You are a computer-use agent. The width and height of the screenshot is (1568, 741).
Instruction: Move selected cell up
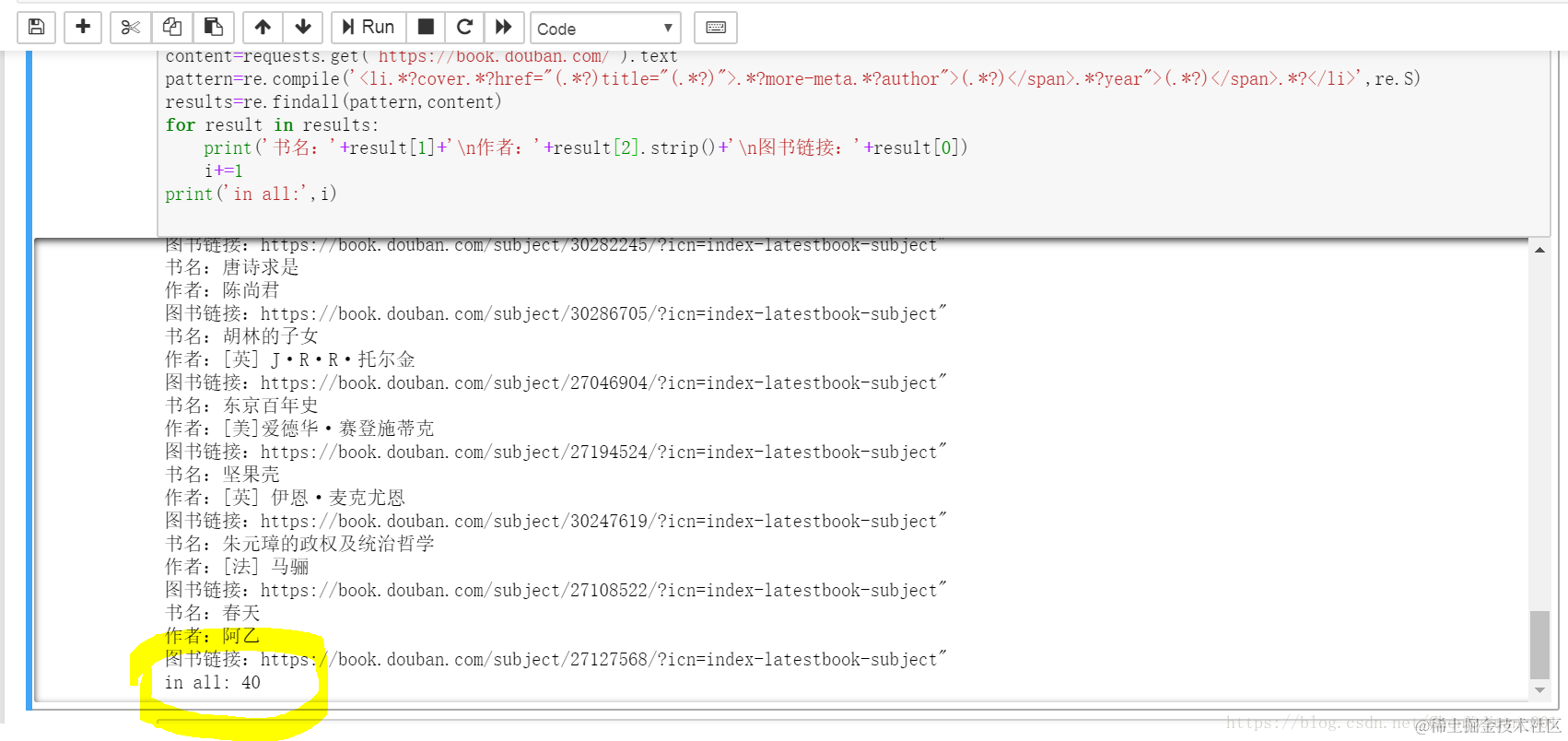[263, 28]
